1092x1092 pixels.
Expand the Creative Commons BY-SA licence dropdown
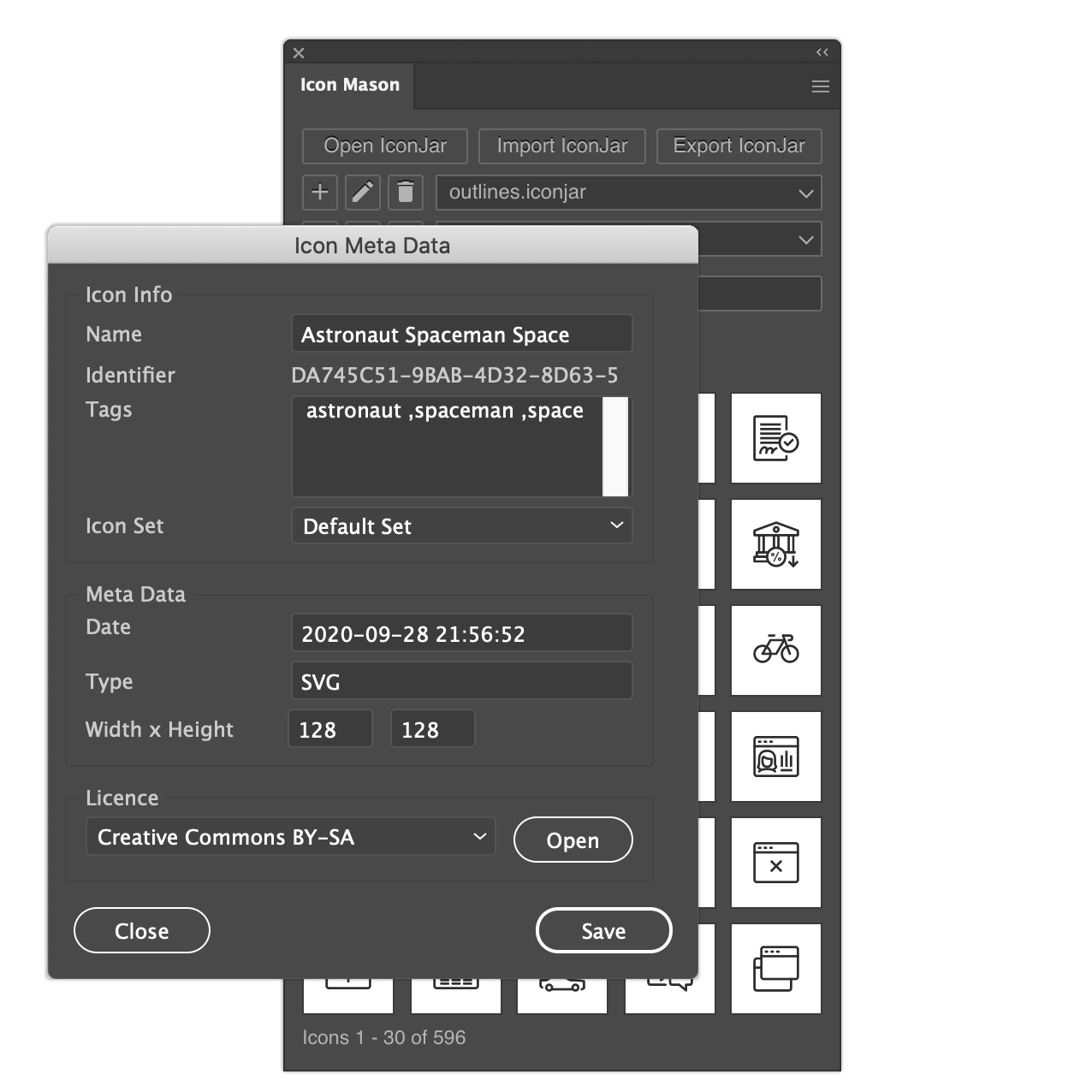[x=291, y=837]
